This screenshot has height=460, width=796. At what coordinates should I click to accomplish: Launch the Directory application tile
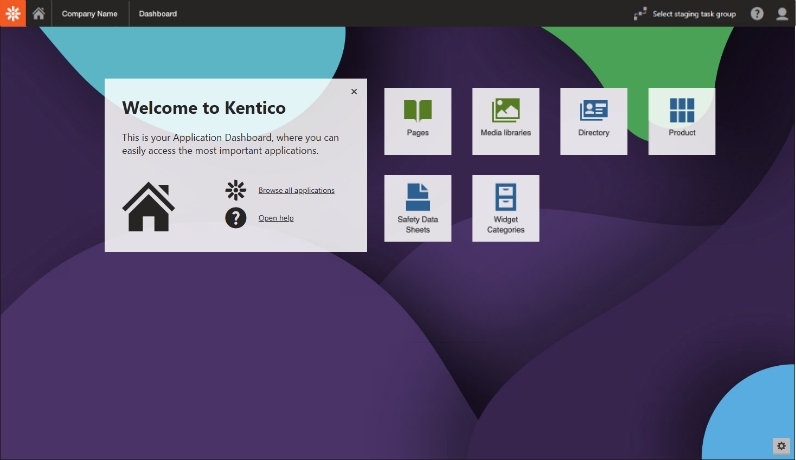[x=594, y=121]
